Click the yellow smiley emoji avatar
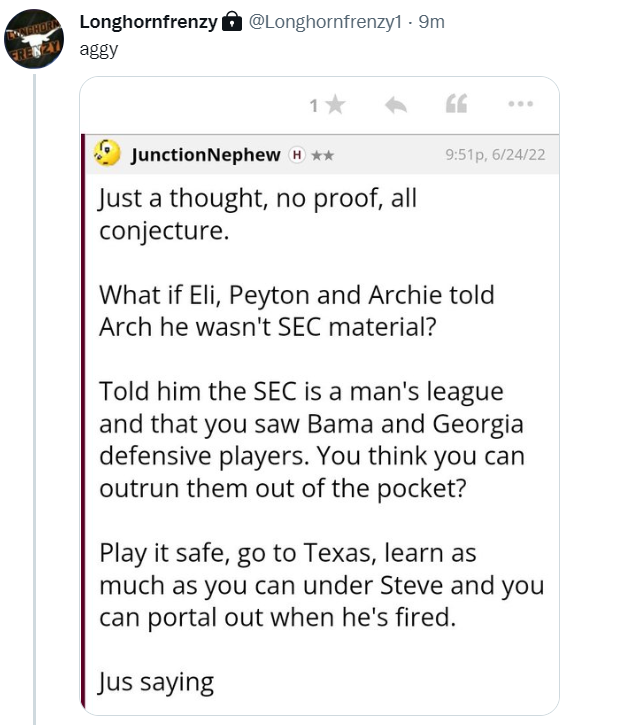This screenshot has height=725, width=627. click(106, 154)
